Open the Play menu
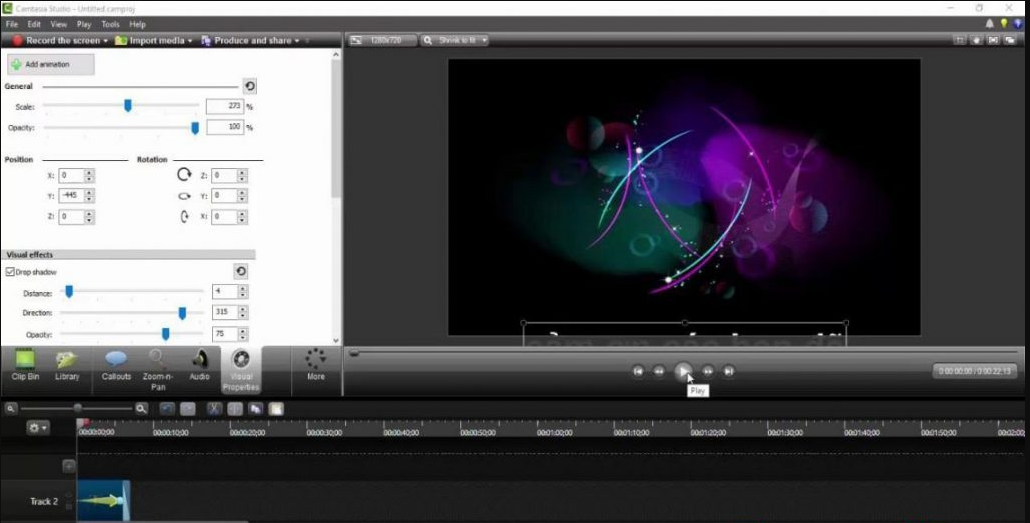 (x=84, y=24)
